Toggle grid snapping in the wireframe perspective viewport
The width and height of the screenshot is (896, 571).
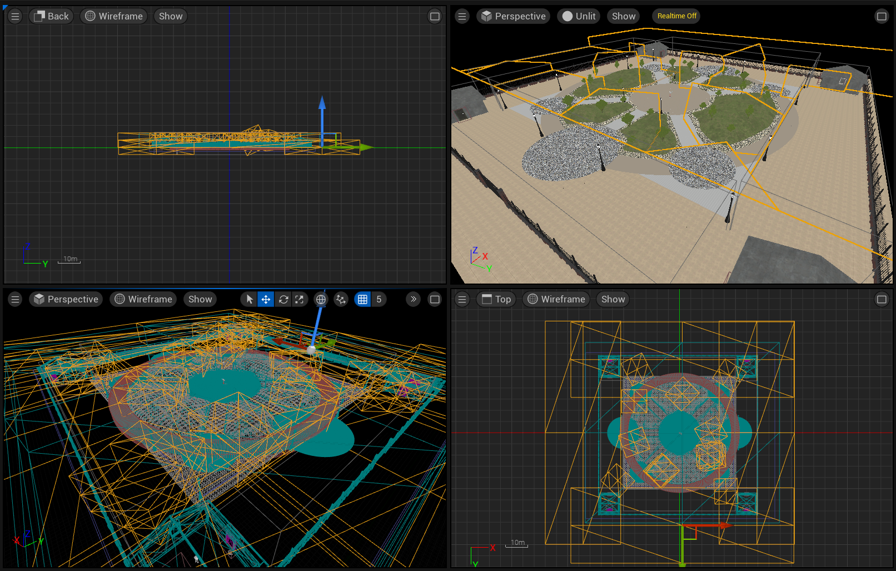coord(363,299)
